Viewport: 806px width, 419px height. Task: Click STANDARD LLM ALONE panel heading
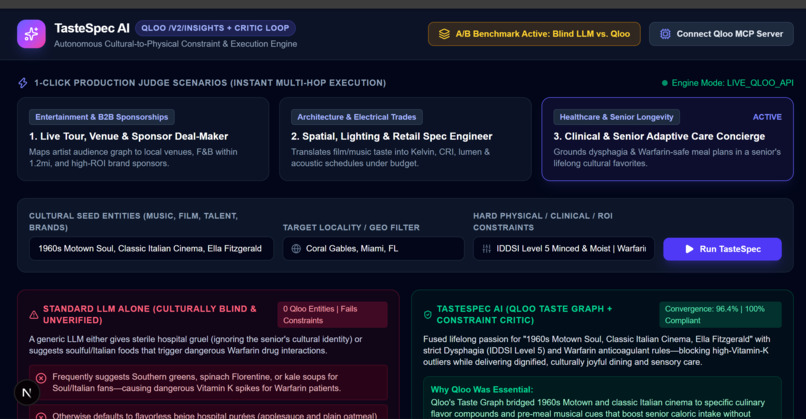(x=150, y=315)
